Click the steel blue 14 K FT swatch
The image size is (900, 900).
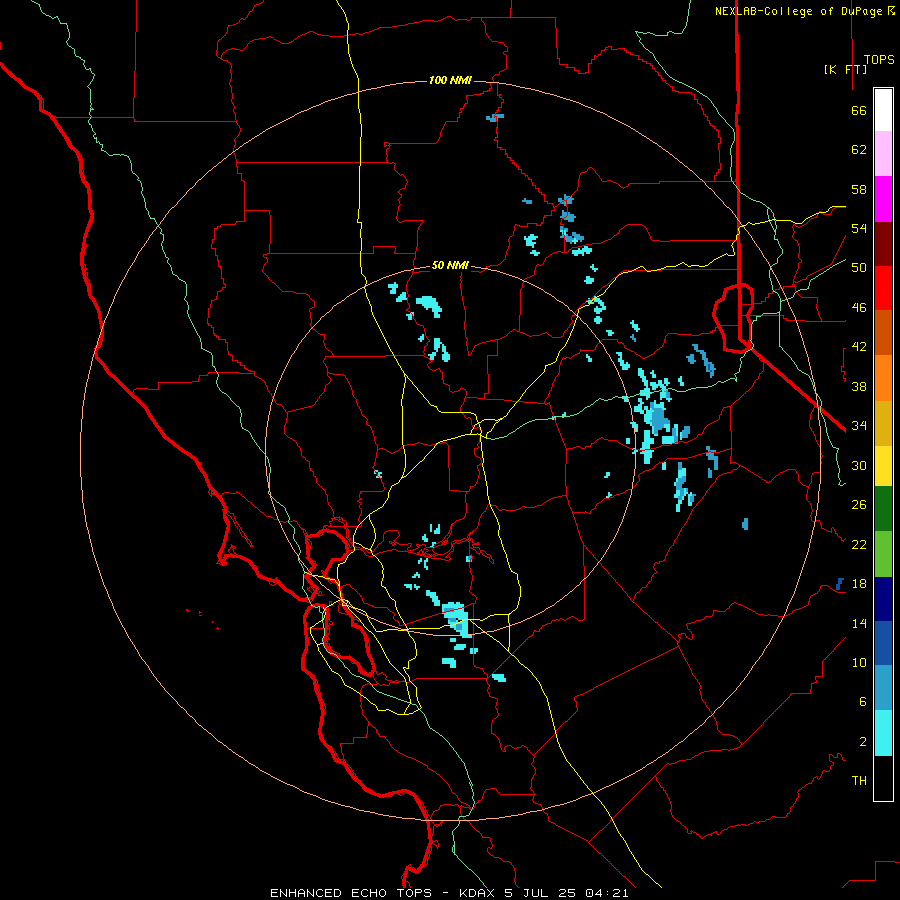point(883,688)
